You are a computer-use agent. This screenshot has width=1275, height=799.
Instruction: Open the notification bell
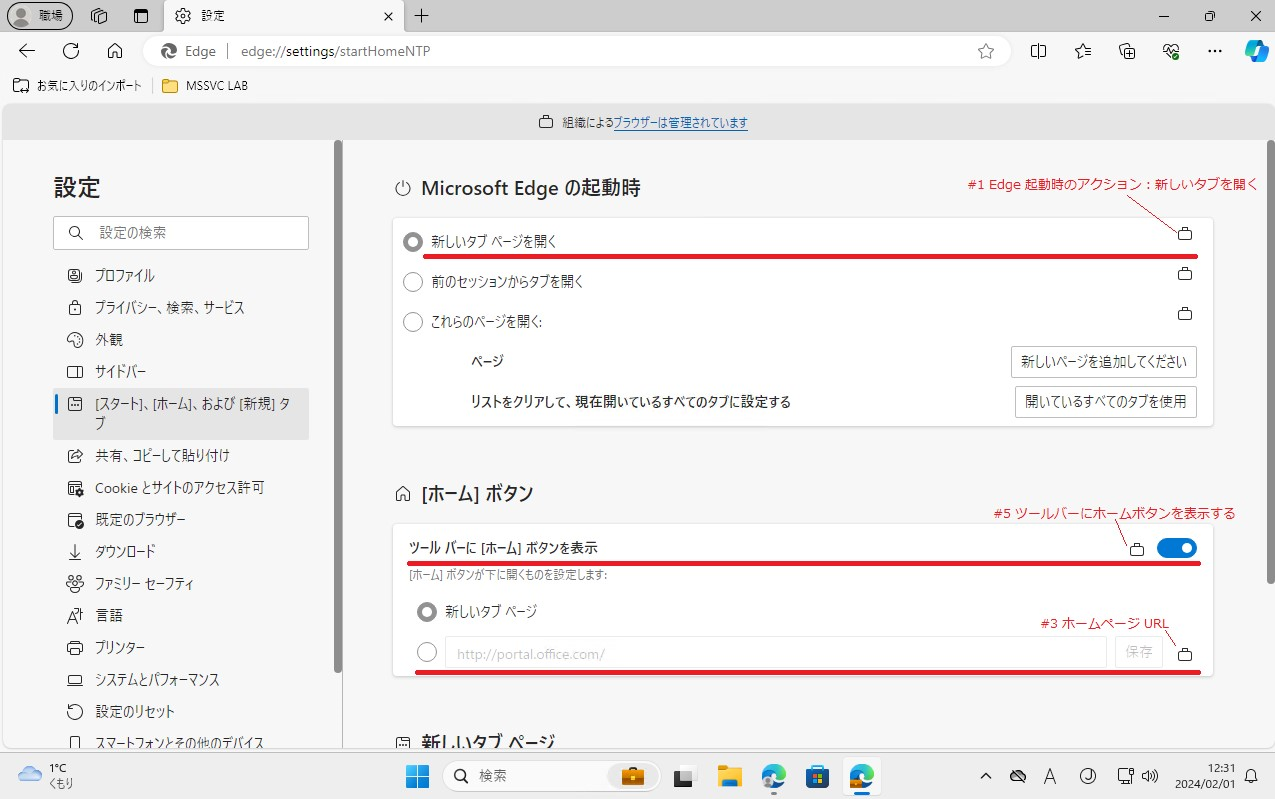[x=1250, y=776]
